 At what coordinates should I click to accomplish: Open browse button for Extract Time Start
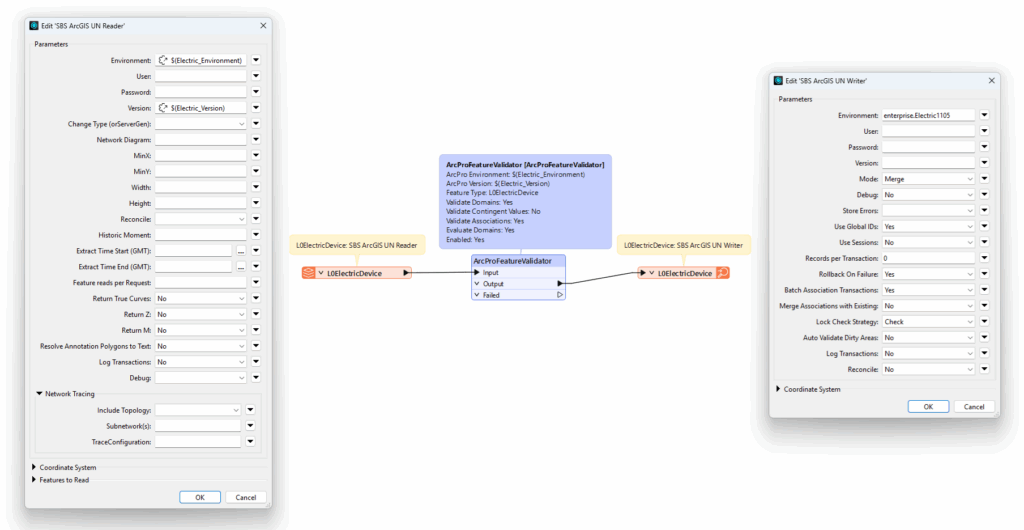click(240, 250)
